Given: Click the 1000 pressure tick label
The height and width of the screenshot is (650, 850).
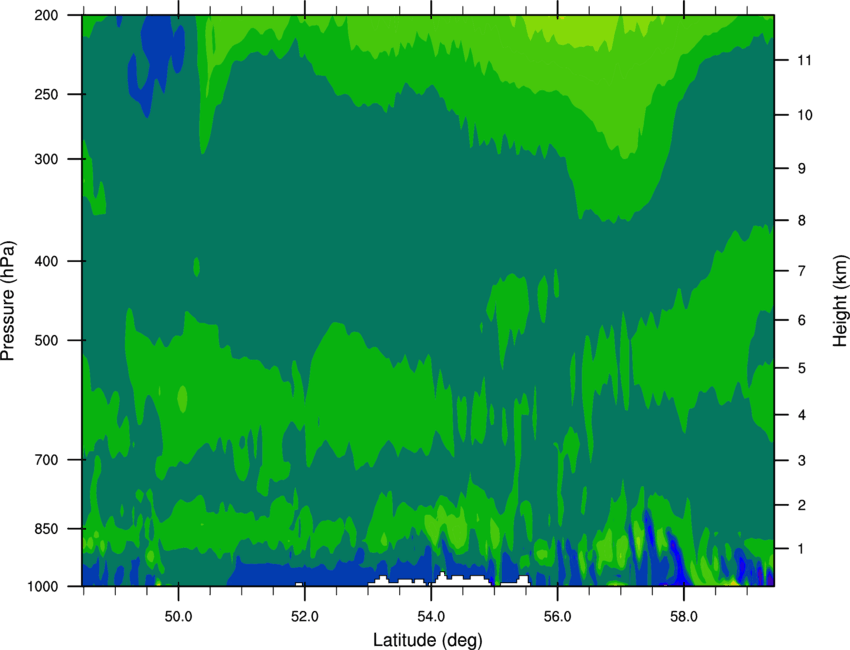Looking at the screenshot, I should (x=42, y=586).
